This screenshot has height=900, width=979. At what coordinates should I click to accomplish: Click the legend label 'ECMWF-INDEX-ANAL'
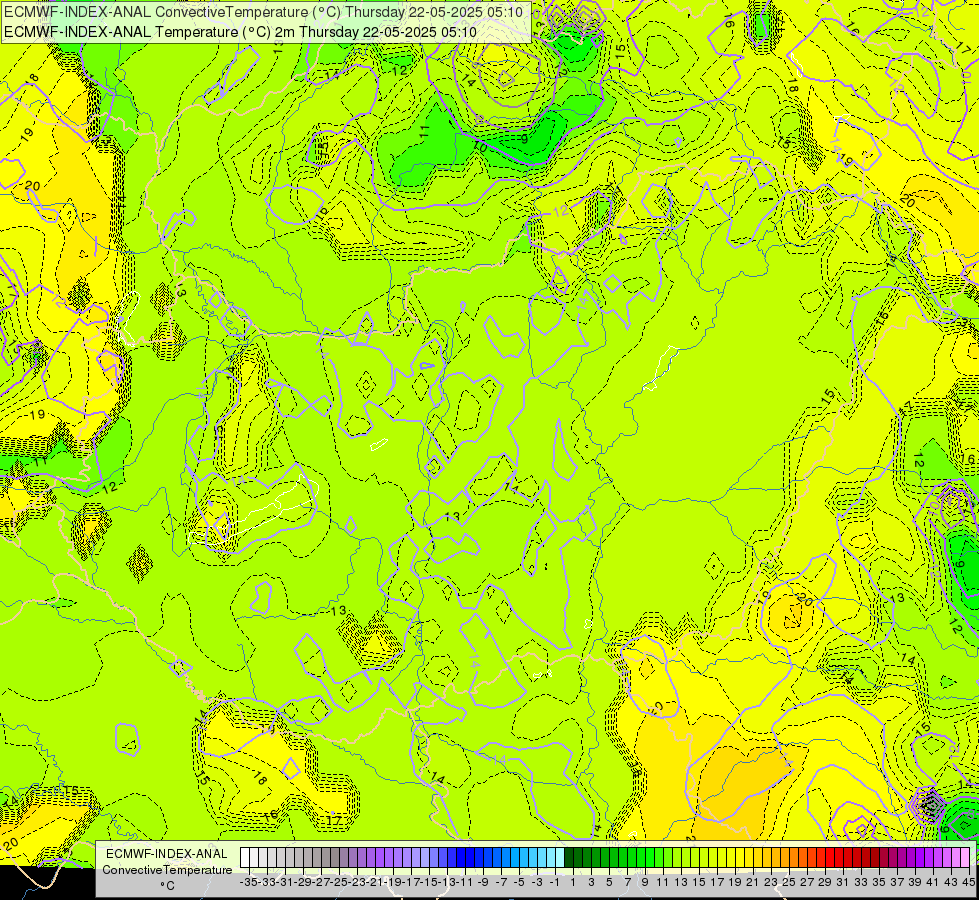point(167,854)
